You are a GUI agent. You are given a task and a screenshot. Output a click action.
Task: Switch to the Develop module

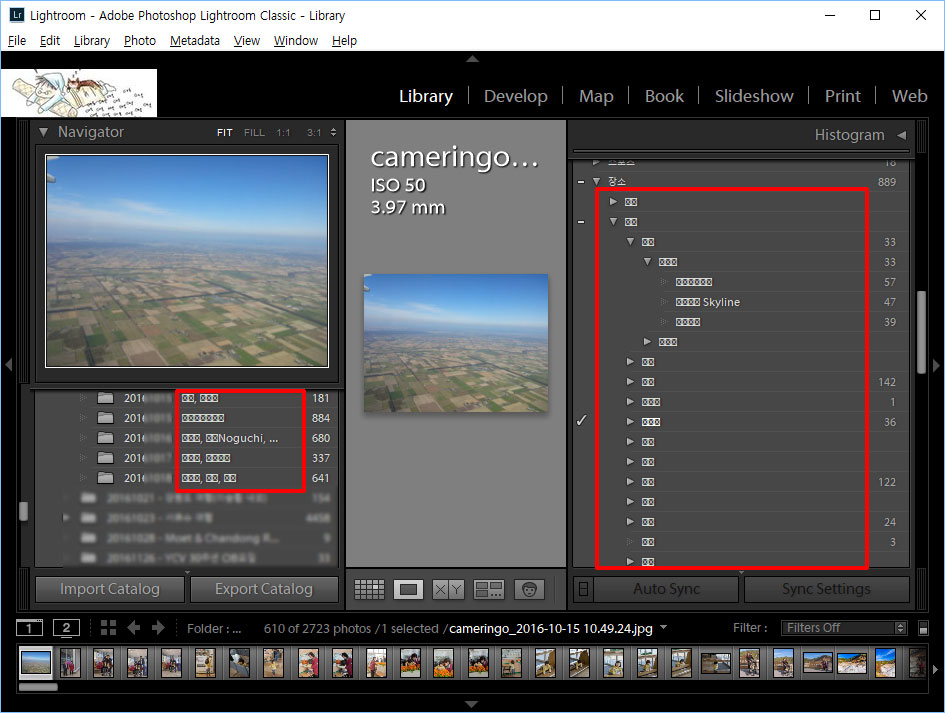(516, 96)
